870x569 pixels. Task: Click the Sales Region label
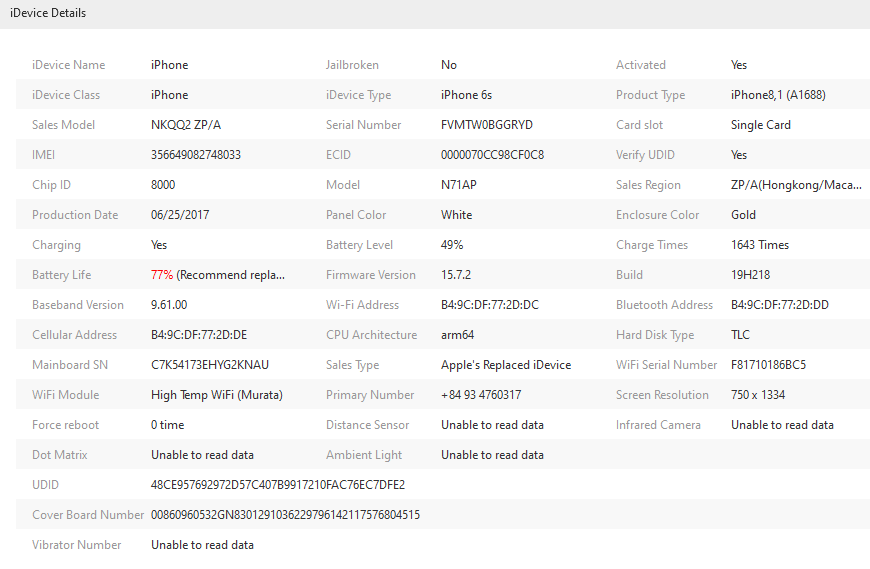tap(648, 185)
